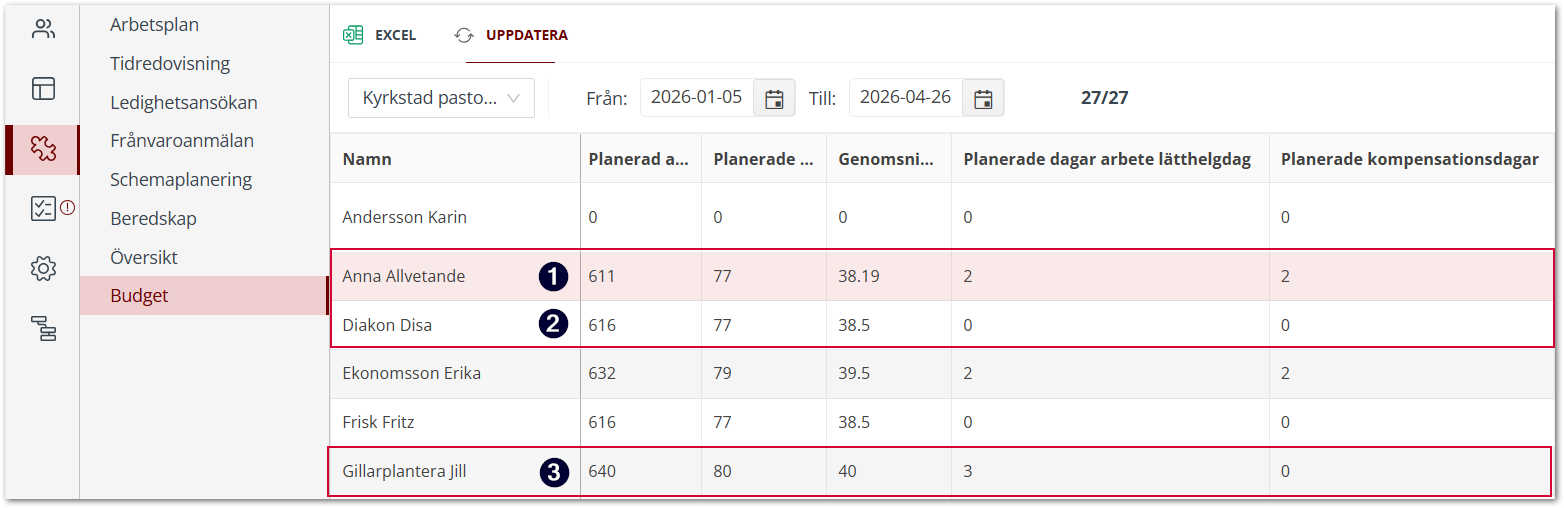Open the checklist icon with alert
This screenshot has width=1564, height=508.
coord(43,209)
